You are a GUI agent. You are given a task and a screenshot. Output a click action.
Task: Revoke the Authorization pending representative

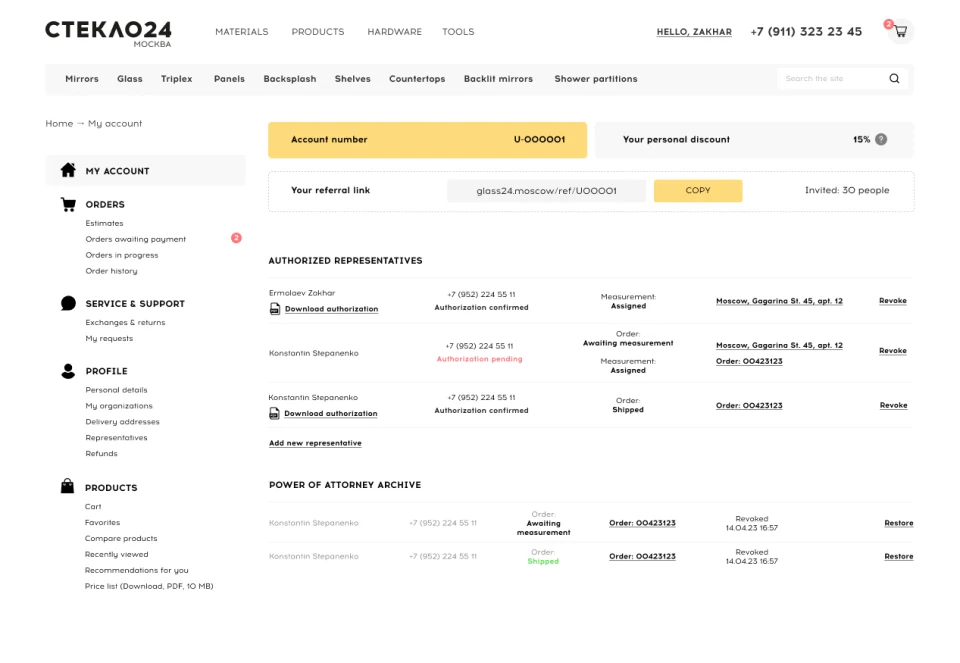point(893,351)
